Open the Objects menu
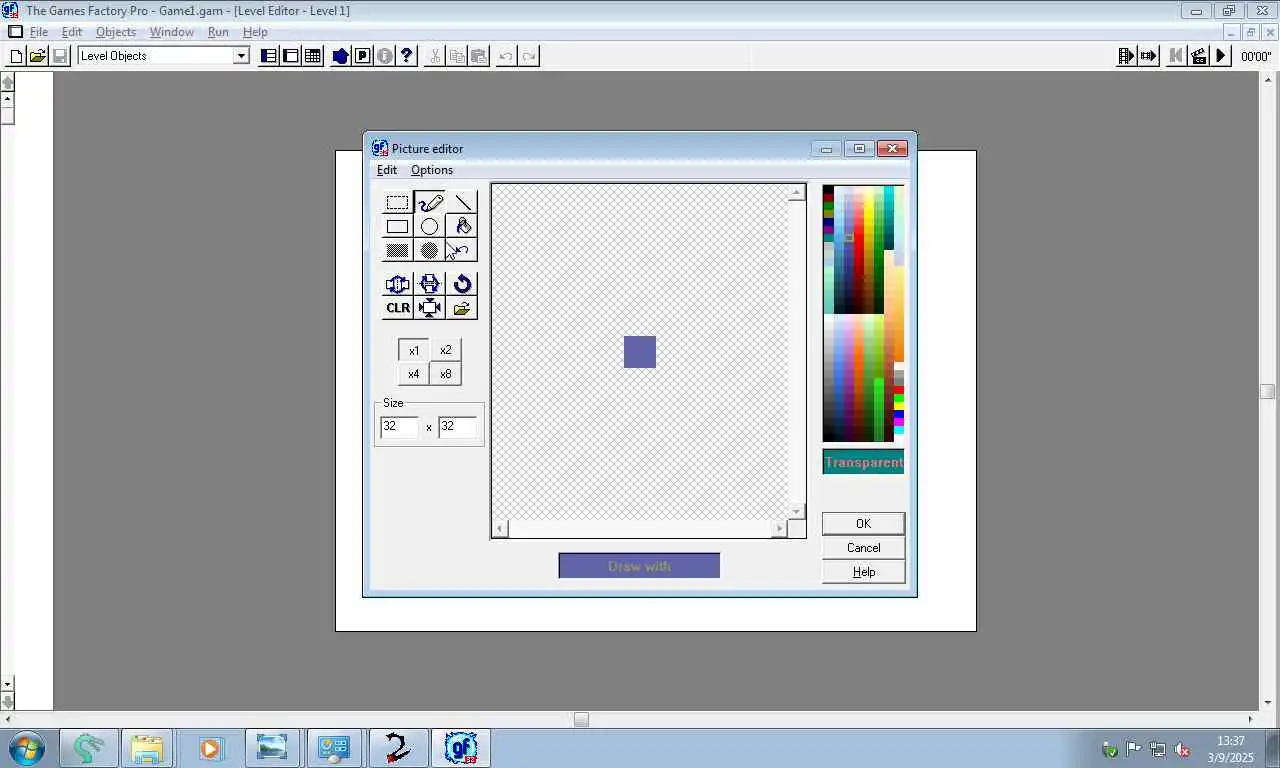Screen dimensions: 1280x768 (x=116, y=32)
